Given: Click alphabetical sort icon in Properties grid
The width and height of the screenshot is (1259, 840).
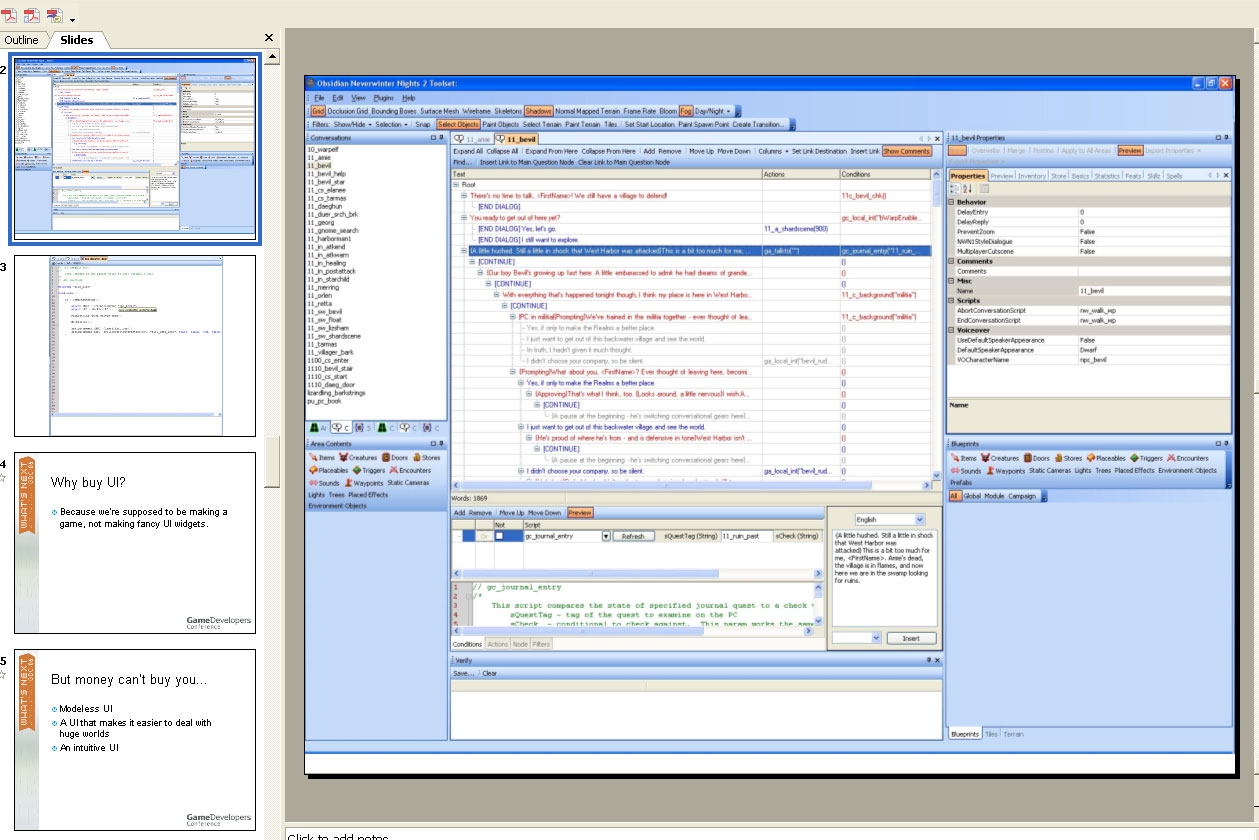Looking at the screenshot, I should (x=967, y=188).
